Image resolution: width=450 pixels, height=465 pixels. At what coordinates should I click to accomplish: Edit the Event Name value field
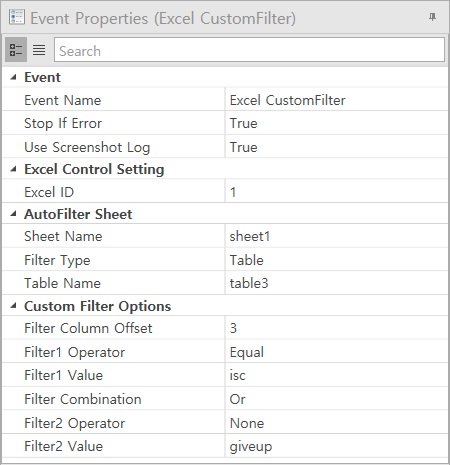pos(336,100)
